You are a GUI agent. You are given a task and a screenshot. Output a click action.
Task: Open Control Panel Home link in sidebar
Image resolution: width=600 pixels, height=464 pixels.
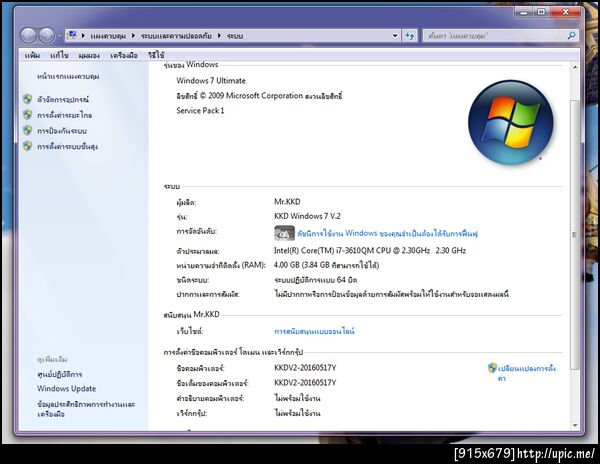[x=68, y=77]
